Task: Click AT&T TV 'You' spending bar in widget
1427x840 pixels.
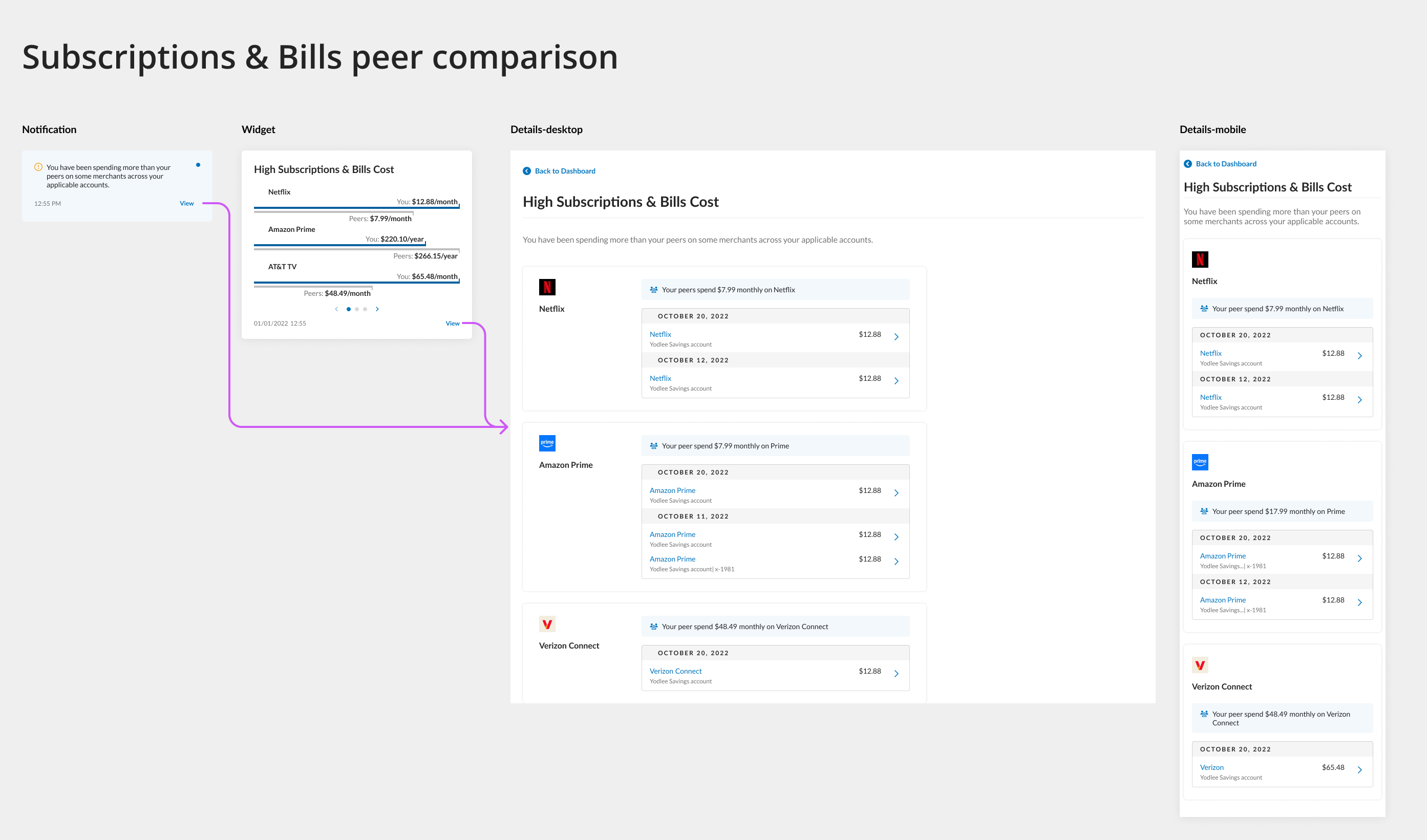Action: 357,283
